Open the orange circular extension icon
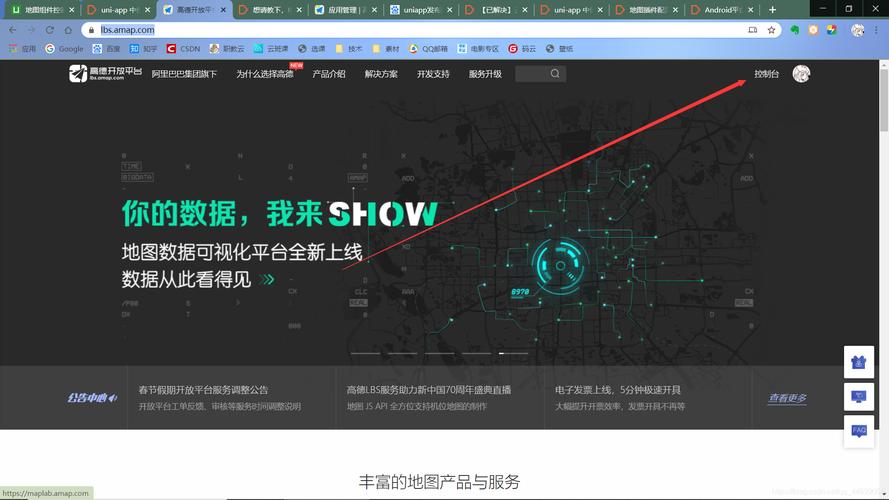This screenshot has width=889, height=500. [x=813, y=30]
